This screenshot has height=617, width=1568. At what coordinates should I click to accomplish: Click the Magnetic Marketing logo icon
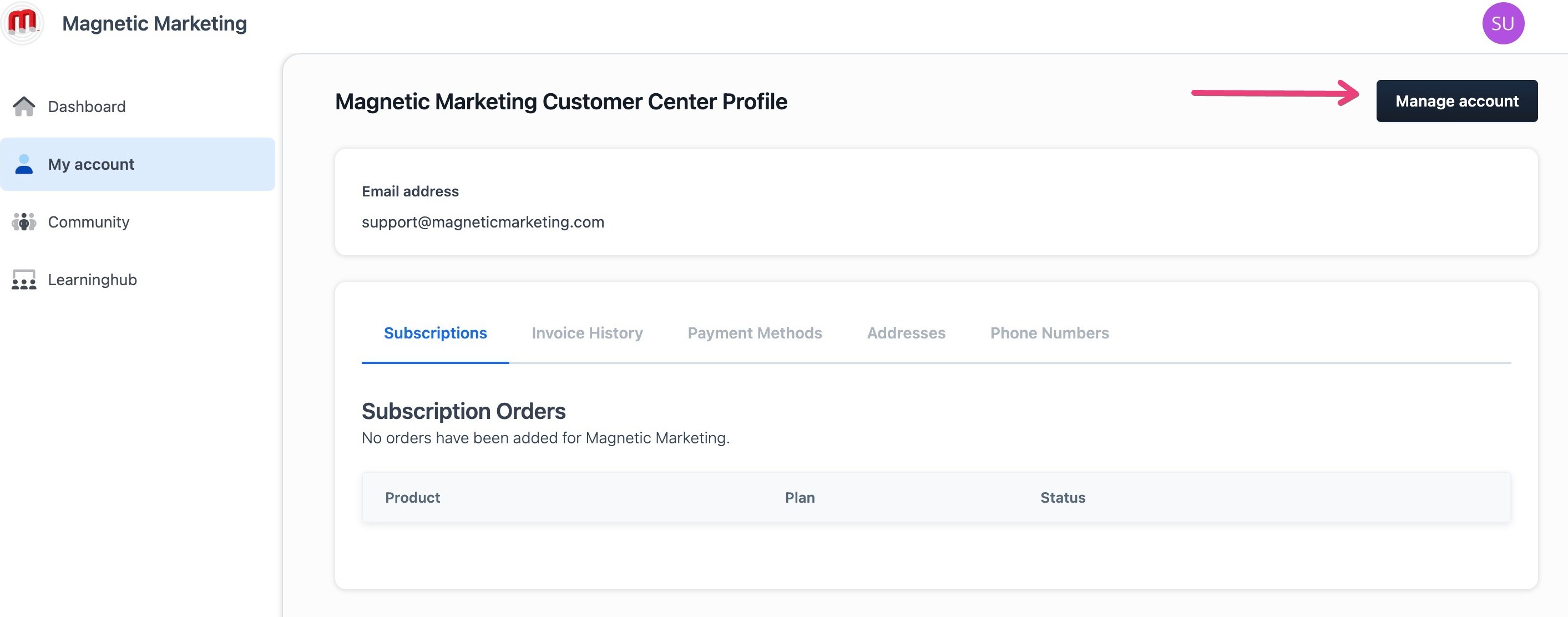click(23, 23)
